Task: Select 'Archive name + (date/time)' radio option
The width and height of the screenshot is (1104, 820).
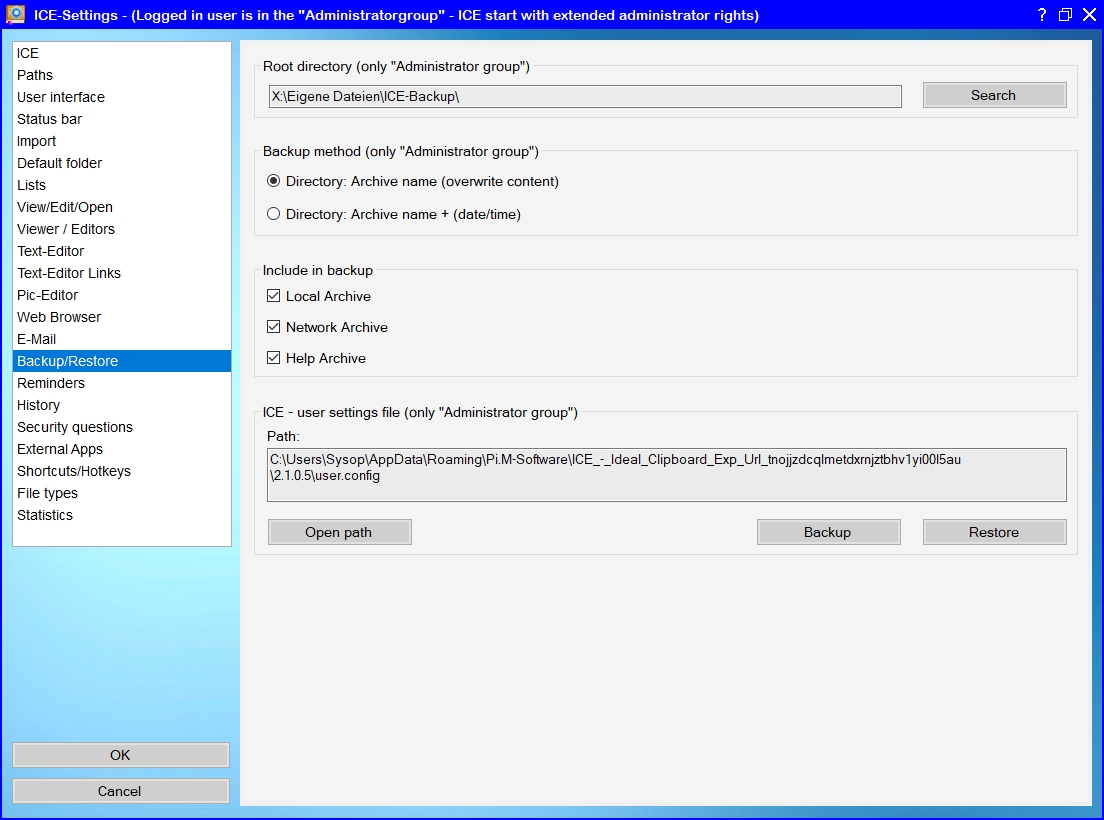Action: [x=274, y=214]
